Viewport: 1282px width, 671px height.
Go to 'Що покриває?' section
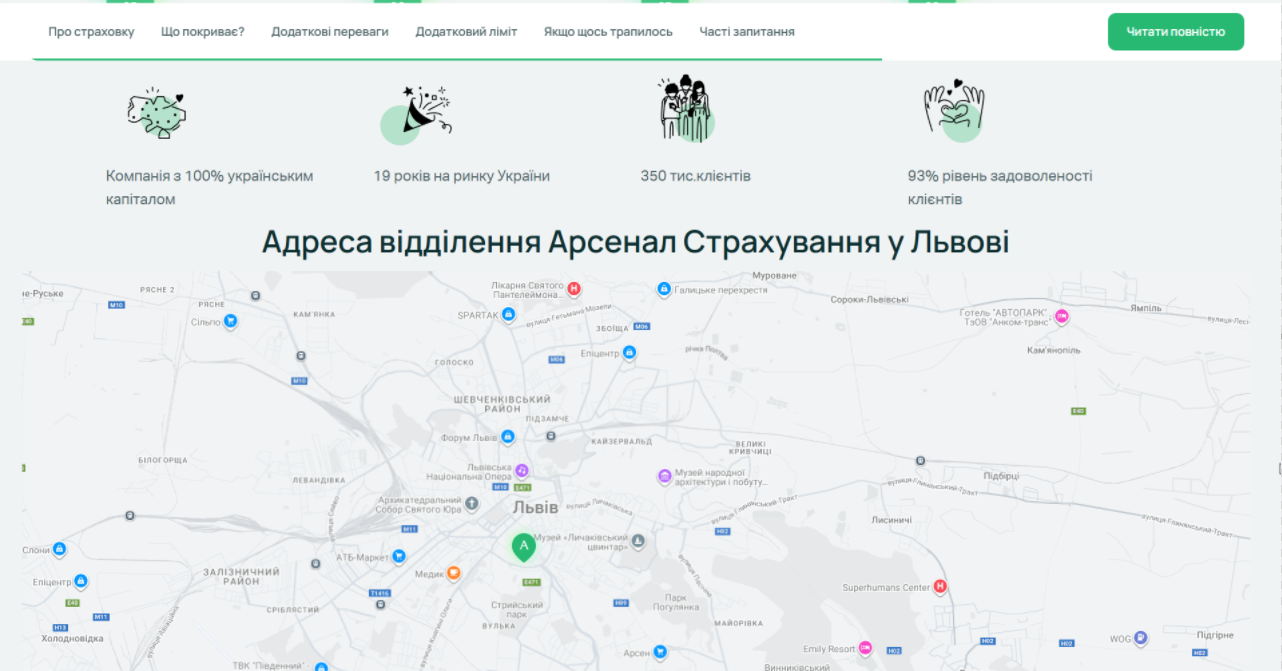point(203,32)
